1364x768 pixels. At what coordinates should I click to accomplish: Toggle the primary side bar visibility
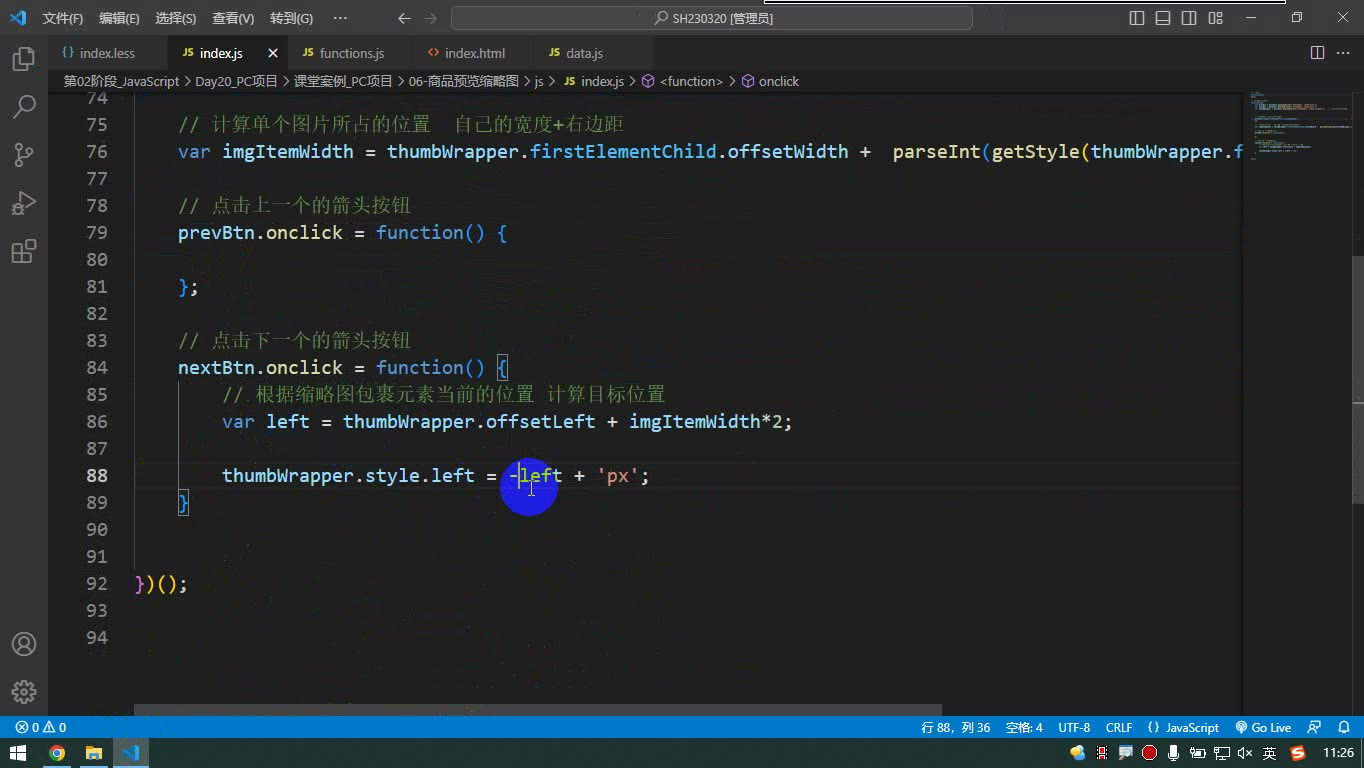[x=1137, y=18]
